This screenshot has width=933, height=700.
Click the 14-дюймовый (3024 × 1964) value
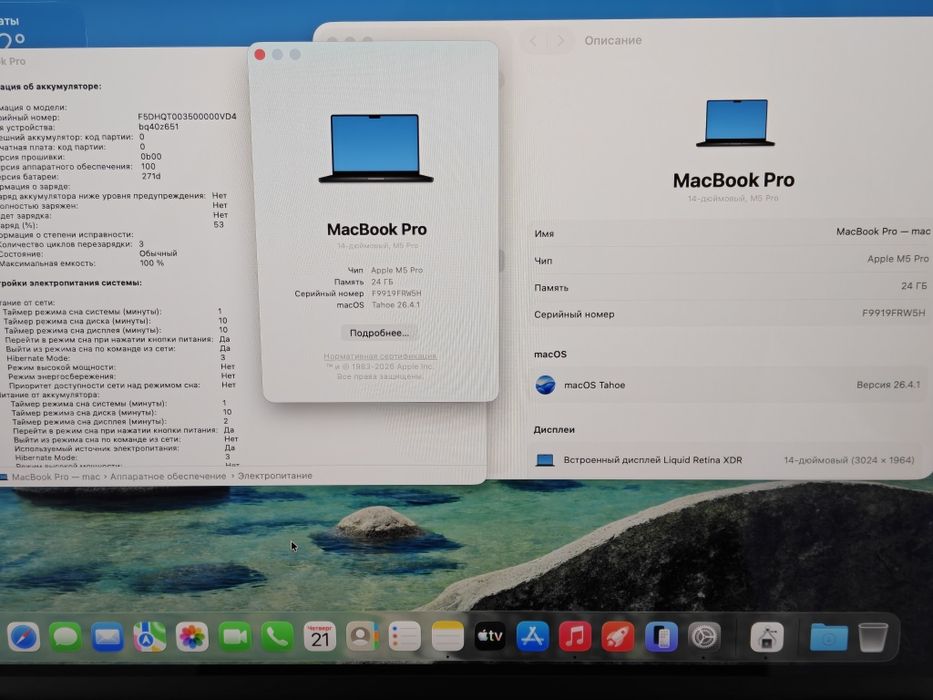(x=849, y=460)
